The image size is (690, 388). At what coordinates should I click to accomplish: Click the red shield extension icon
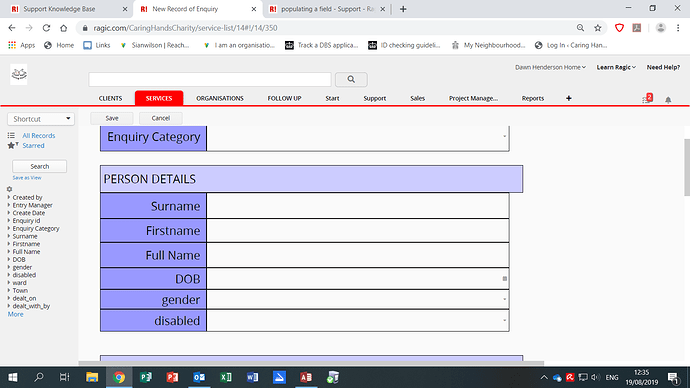coord(619,28)
